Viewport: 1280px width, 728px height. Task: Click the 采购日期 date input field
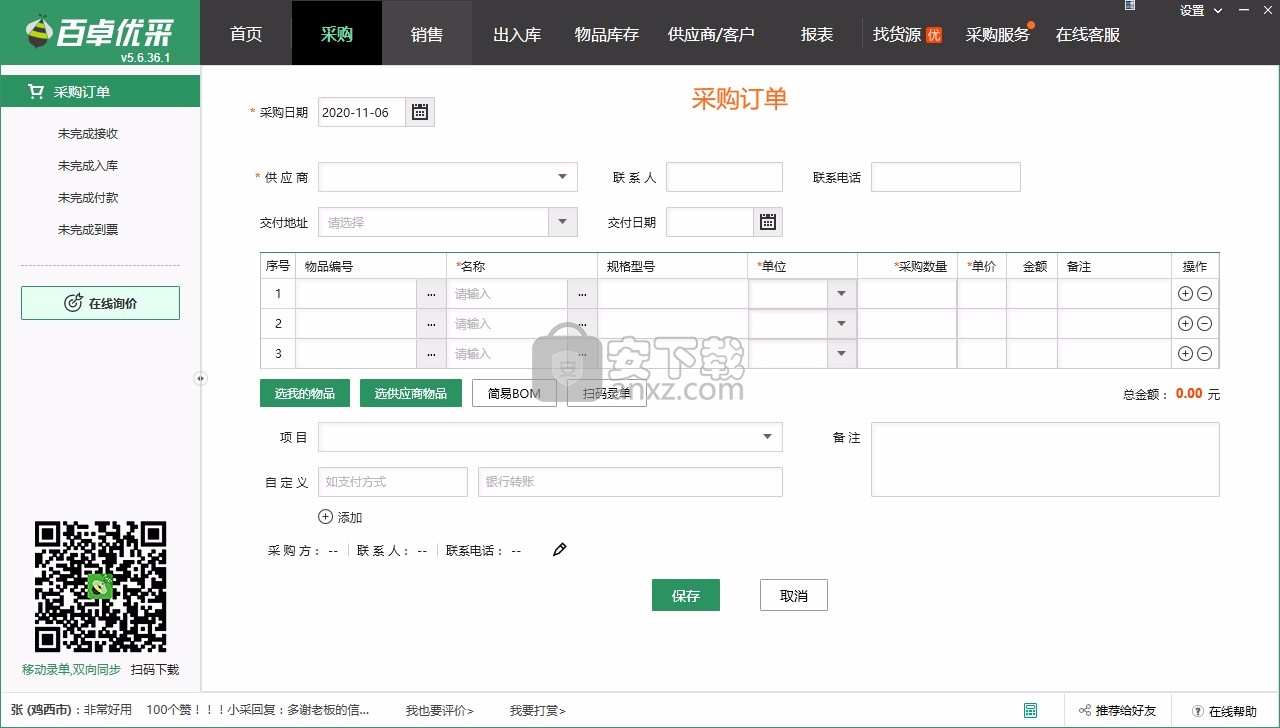362,112
